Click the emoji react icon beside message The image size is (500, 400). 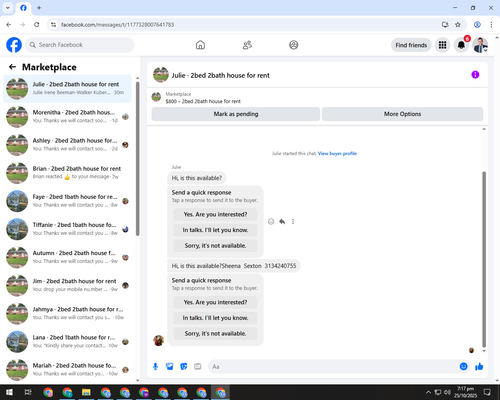point(271,221)
